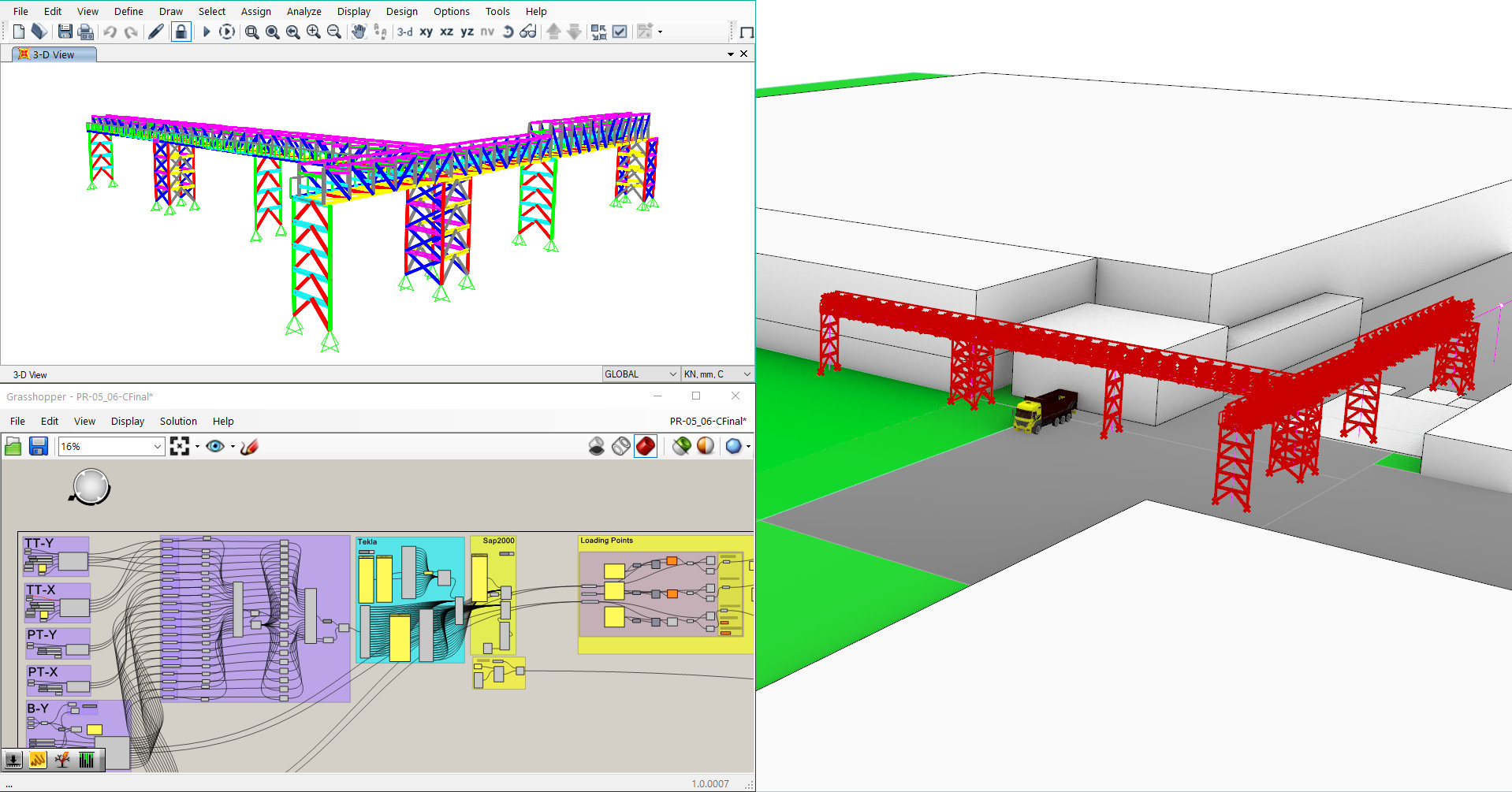This screenshot has height=792, width=1512.
Task: Click the Rubber Band Zoom magnifier icon
Action: [251, 32]
